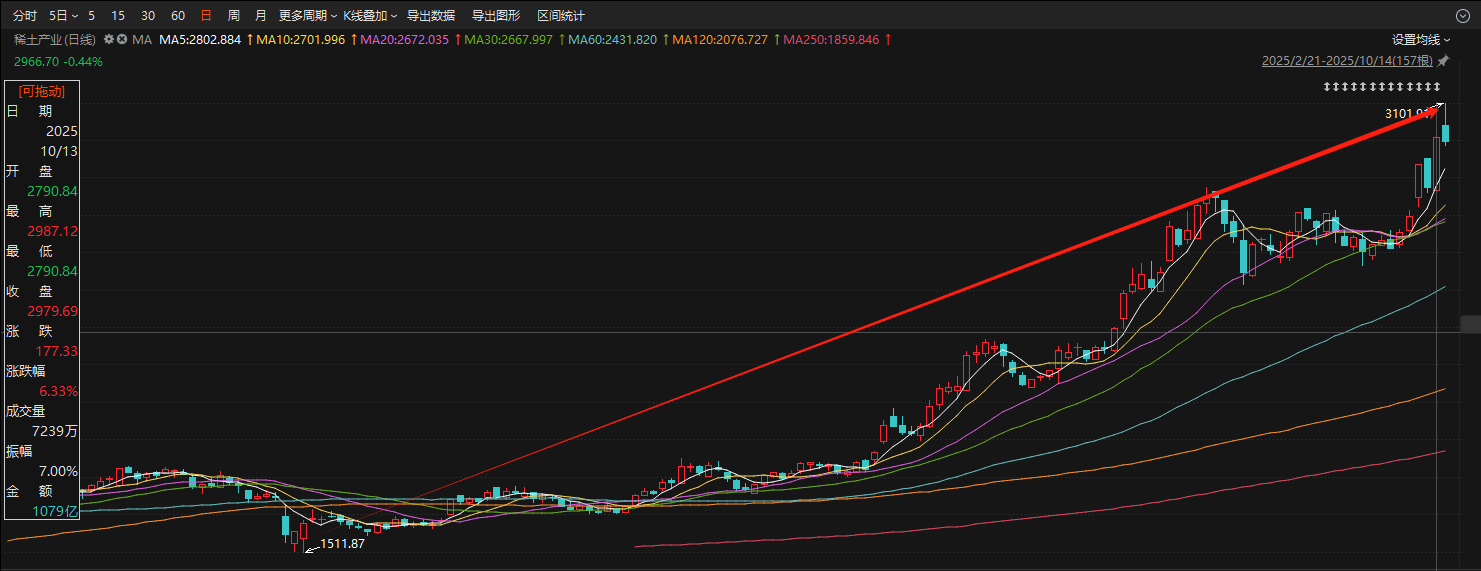The image size is (1481, 571).
Task: Click the 涨跌幅 value 6.33%
Action: click(59, 391)
